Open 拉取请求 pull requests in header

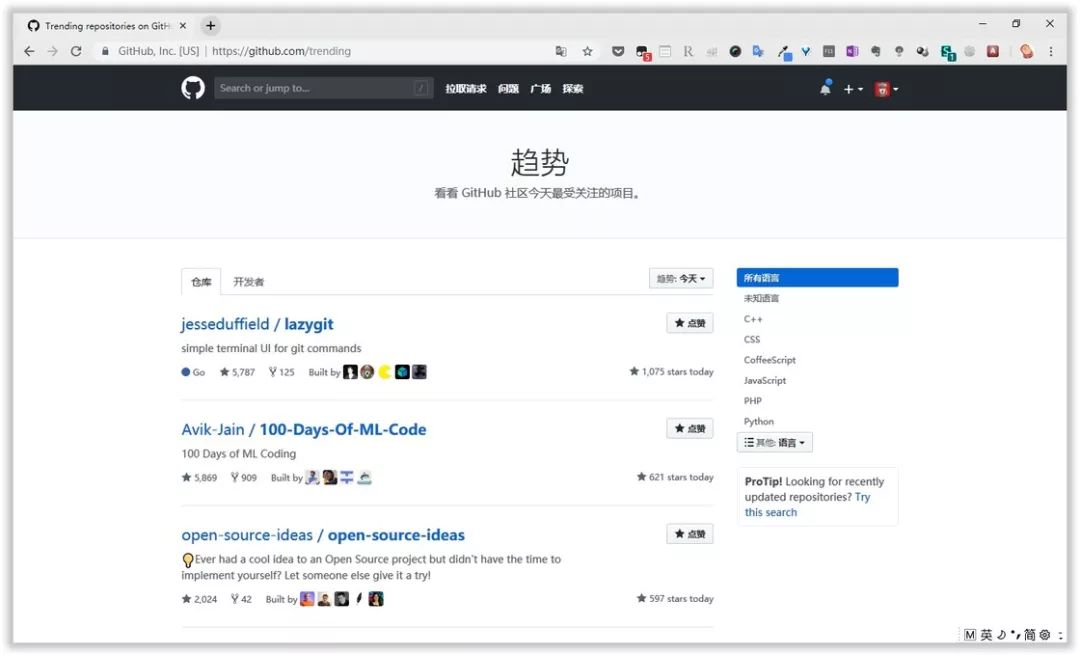(466, 88)
